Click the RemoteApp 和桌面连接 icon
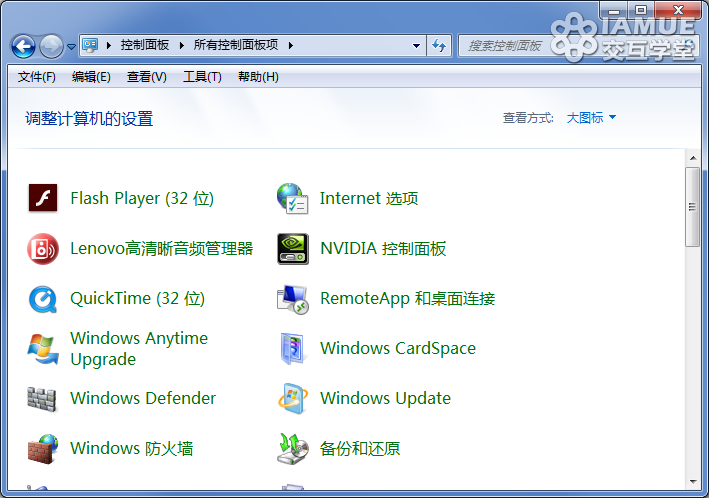The height and width of the screenshot is (498, 709). (x=293, y=299)
